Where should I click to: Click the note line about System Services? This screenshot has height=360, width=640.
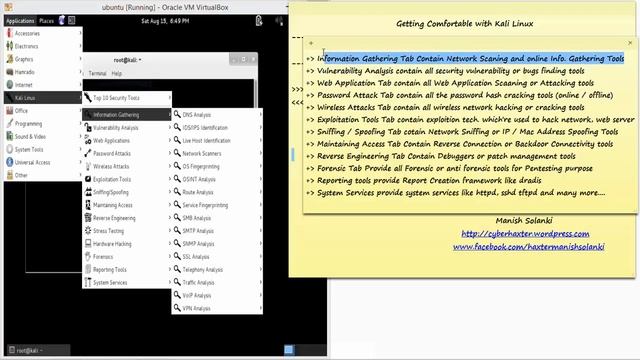coord(456,193)
